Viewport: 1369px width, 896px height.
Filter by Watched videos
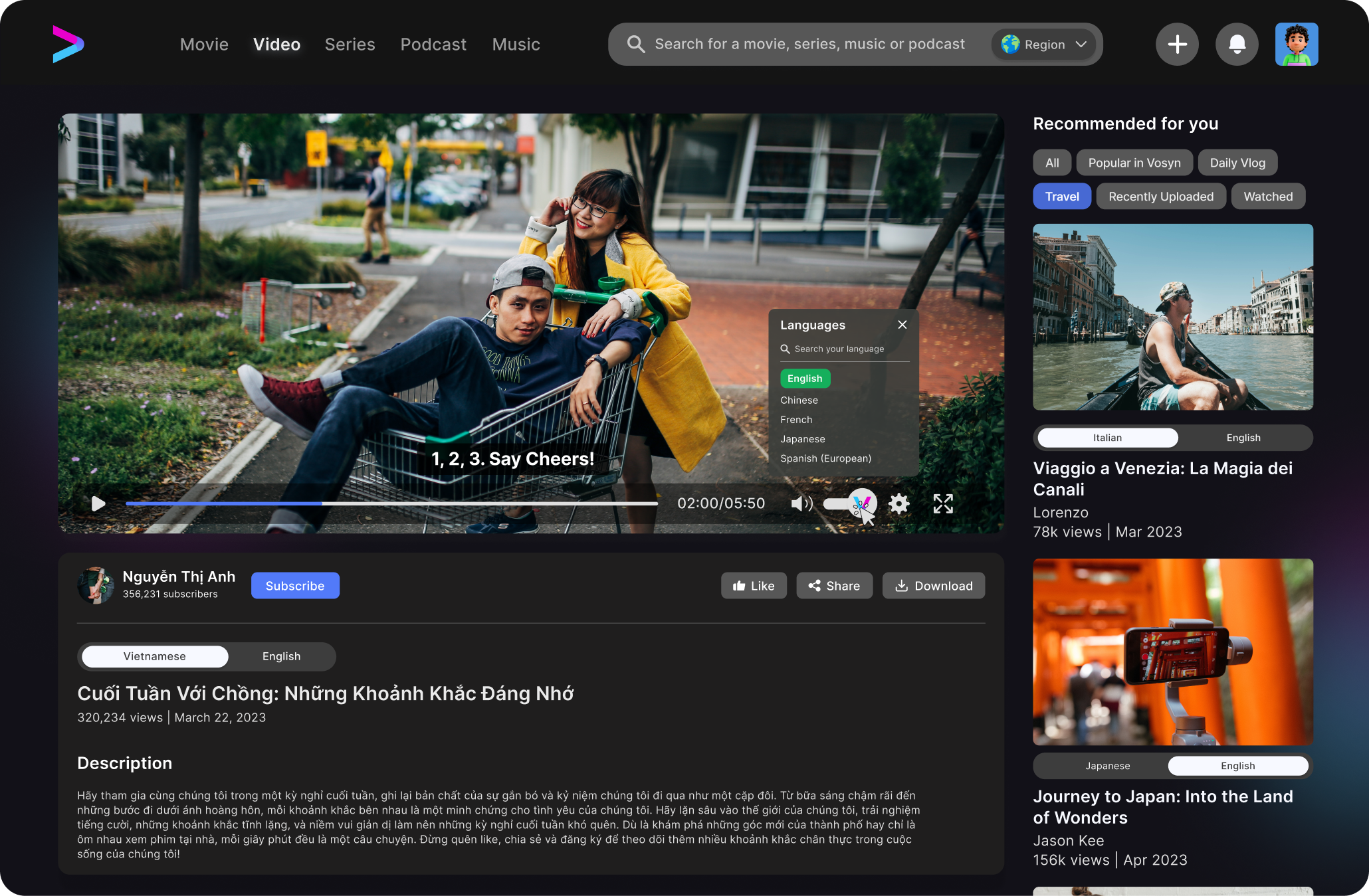tap(1268, 197)
